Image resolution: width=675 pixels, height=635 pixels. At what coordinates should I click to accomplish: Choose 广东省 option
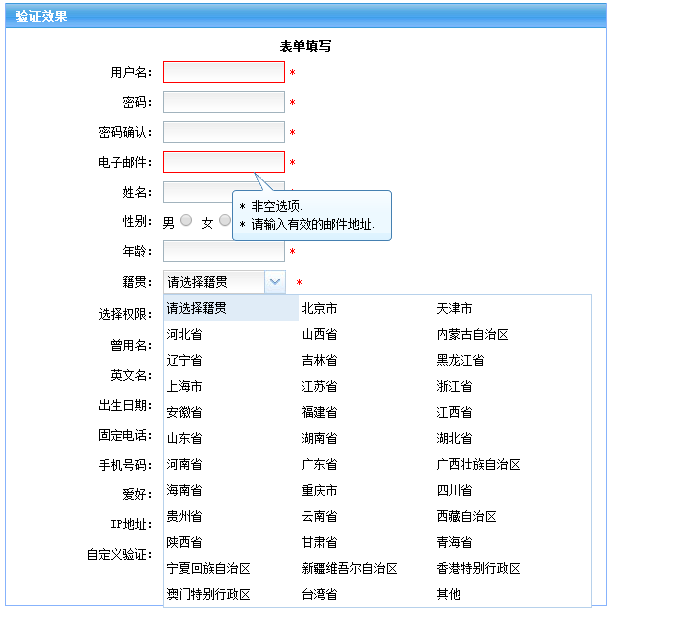319,464
